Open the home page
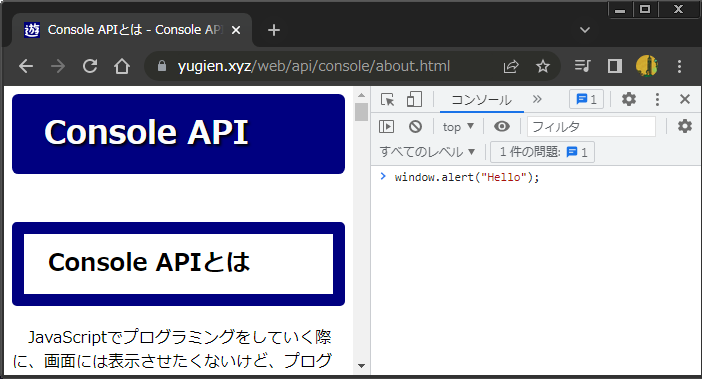This screenshot has width=702, height=379. [x=122, y=66]
